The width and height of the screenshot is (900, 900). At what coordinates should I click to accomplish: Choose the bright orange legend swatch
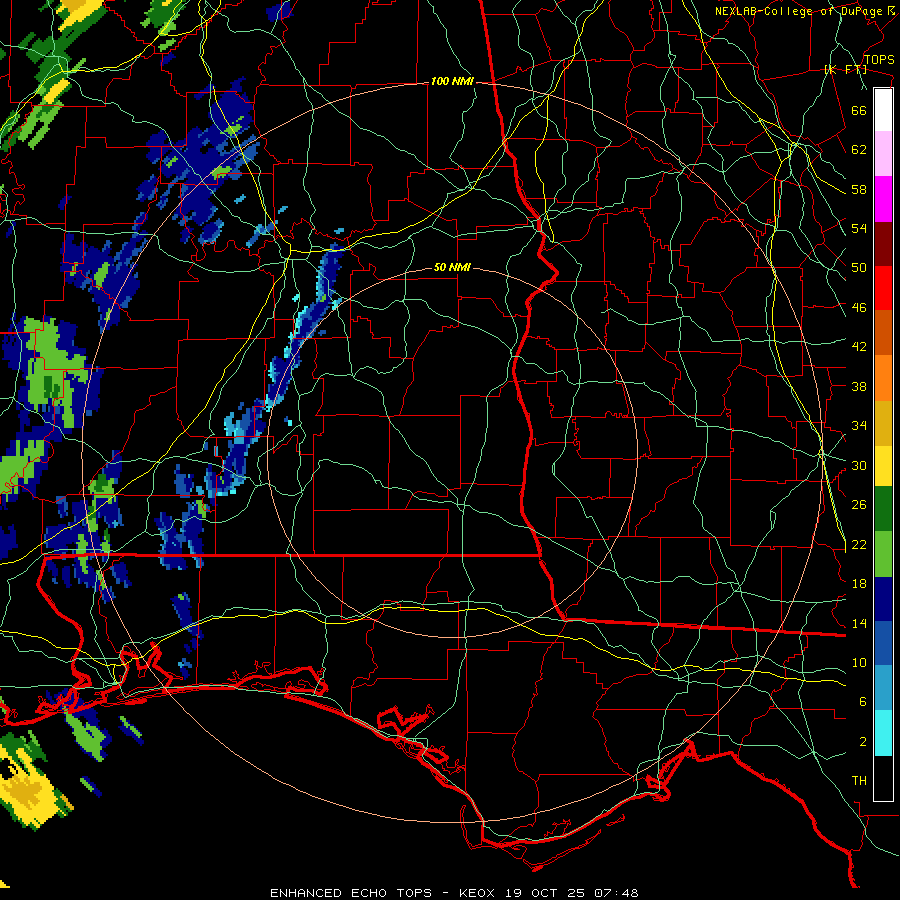tap(883, 378)
